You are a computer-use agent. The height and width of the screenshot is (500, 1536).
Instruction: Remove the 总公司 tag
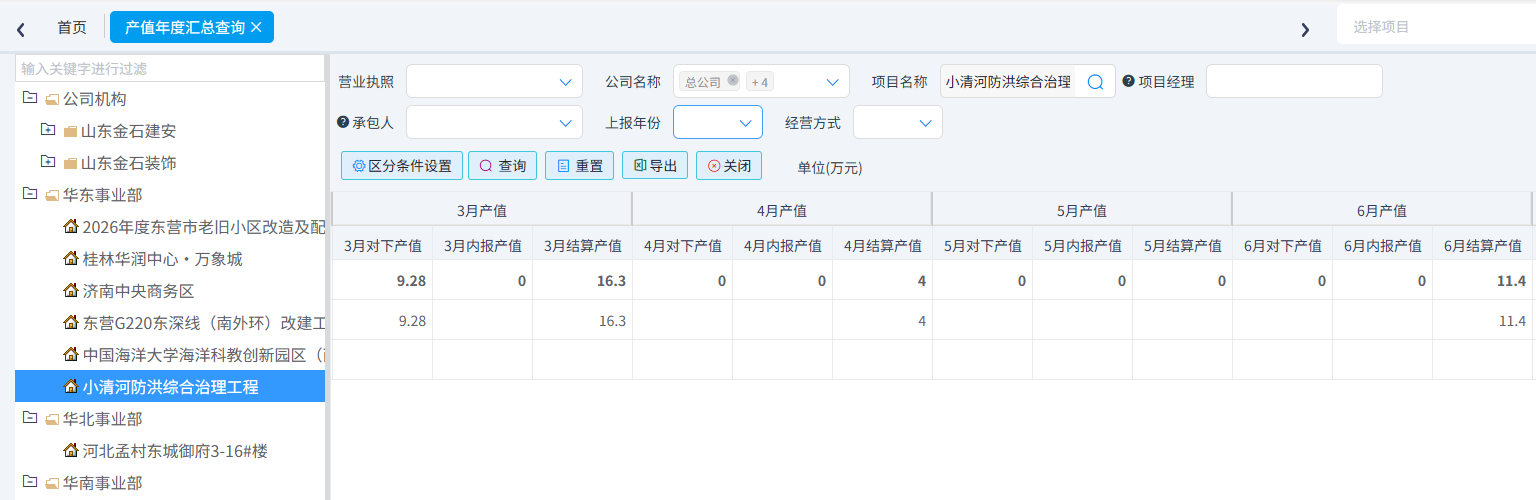tap(733, 81)
